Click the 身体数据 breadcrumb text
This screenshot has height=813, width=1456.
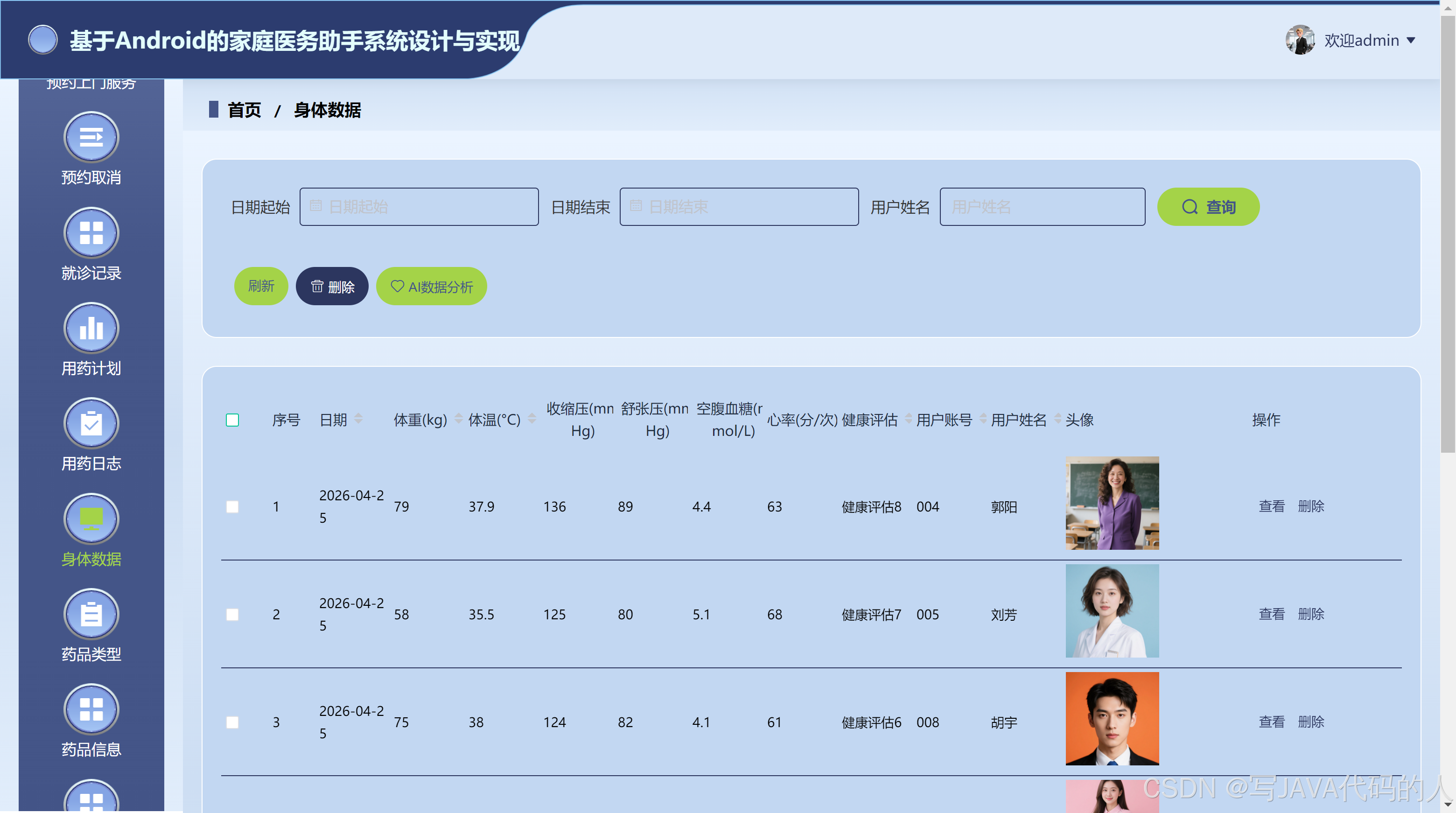pos(327,110)
